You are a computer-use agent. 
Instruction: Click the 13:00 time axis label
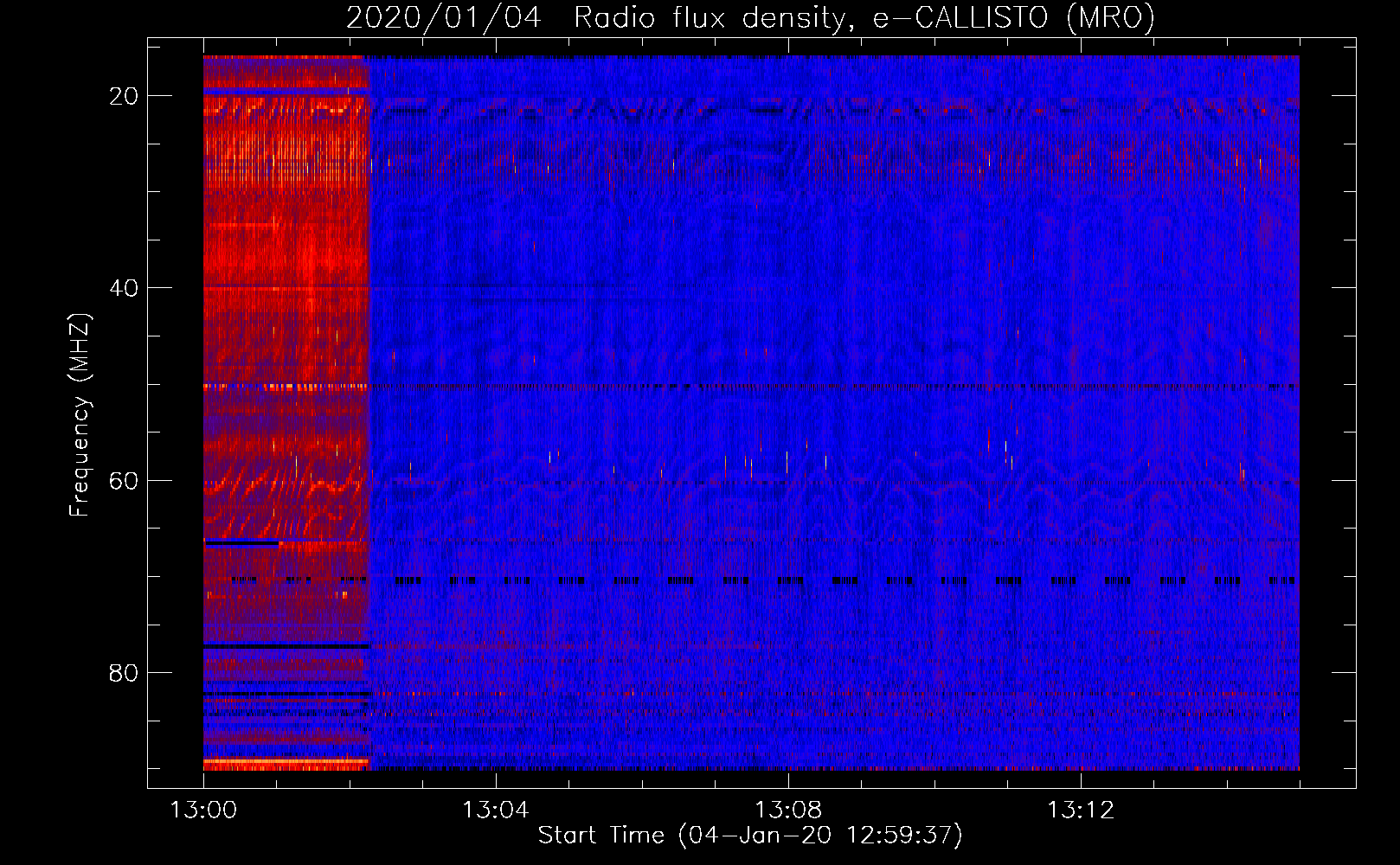click(203, 811)
